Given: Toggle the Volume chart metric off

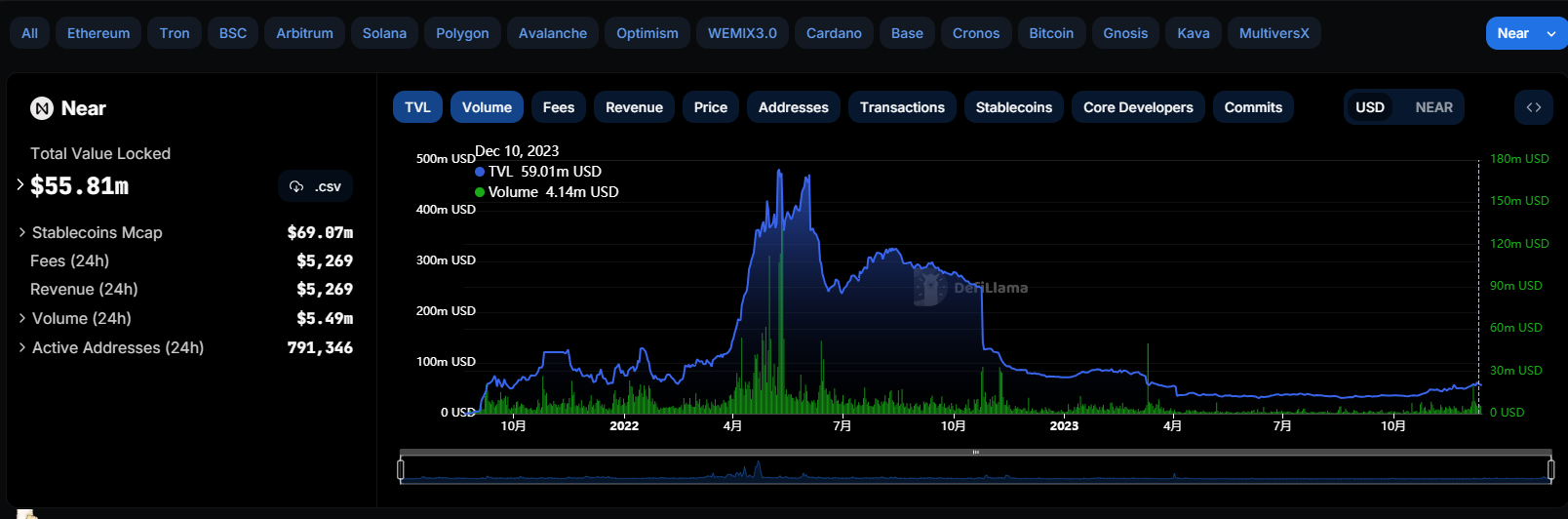Looking at the screenshot, I should [487, 107].
